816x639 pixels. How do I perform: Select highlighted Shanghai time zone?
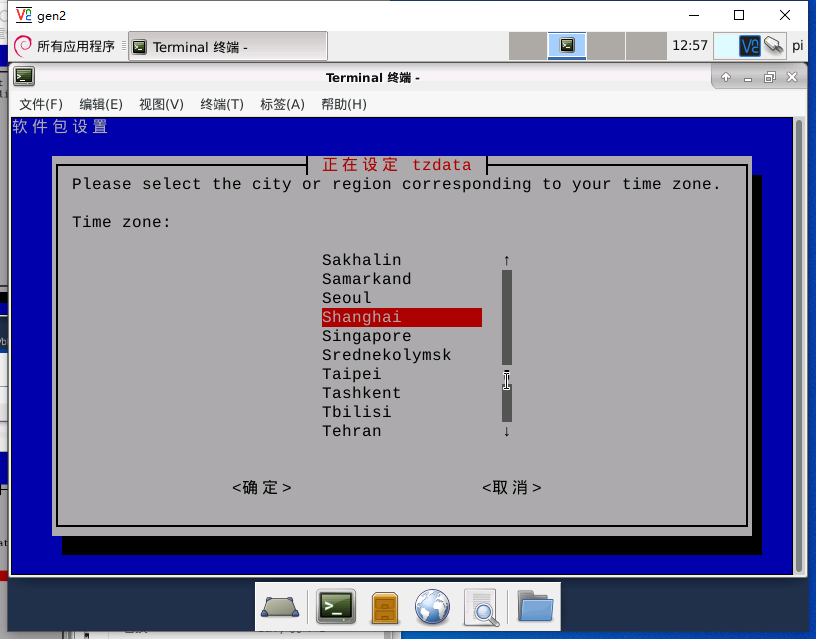click(402, 317)
